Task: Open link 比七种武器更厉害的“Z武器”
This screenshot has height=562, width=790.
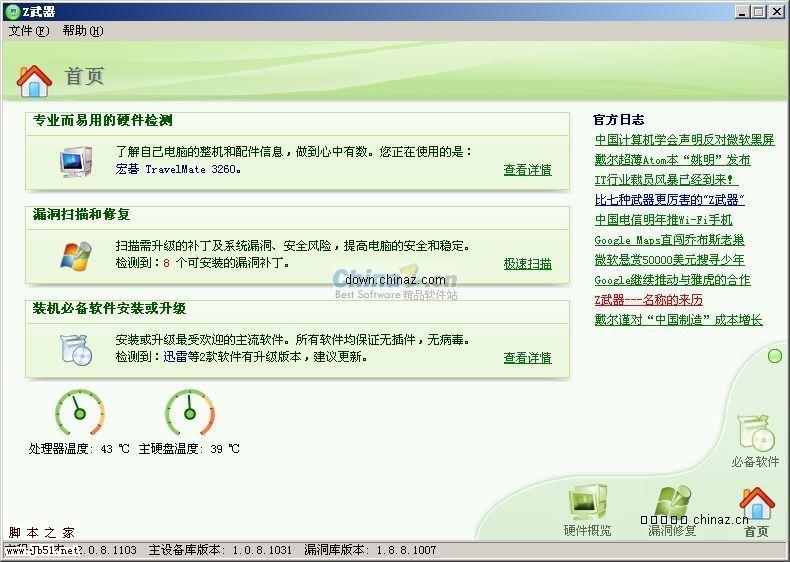Action: click(670, 200)
